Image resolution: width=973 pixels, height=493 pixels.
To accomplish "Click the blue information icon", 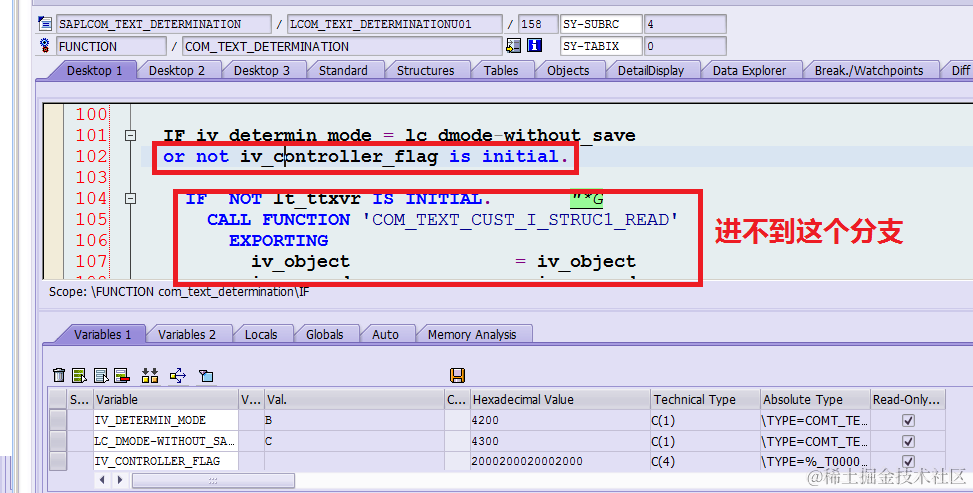I will coord(534,45).
